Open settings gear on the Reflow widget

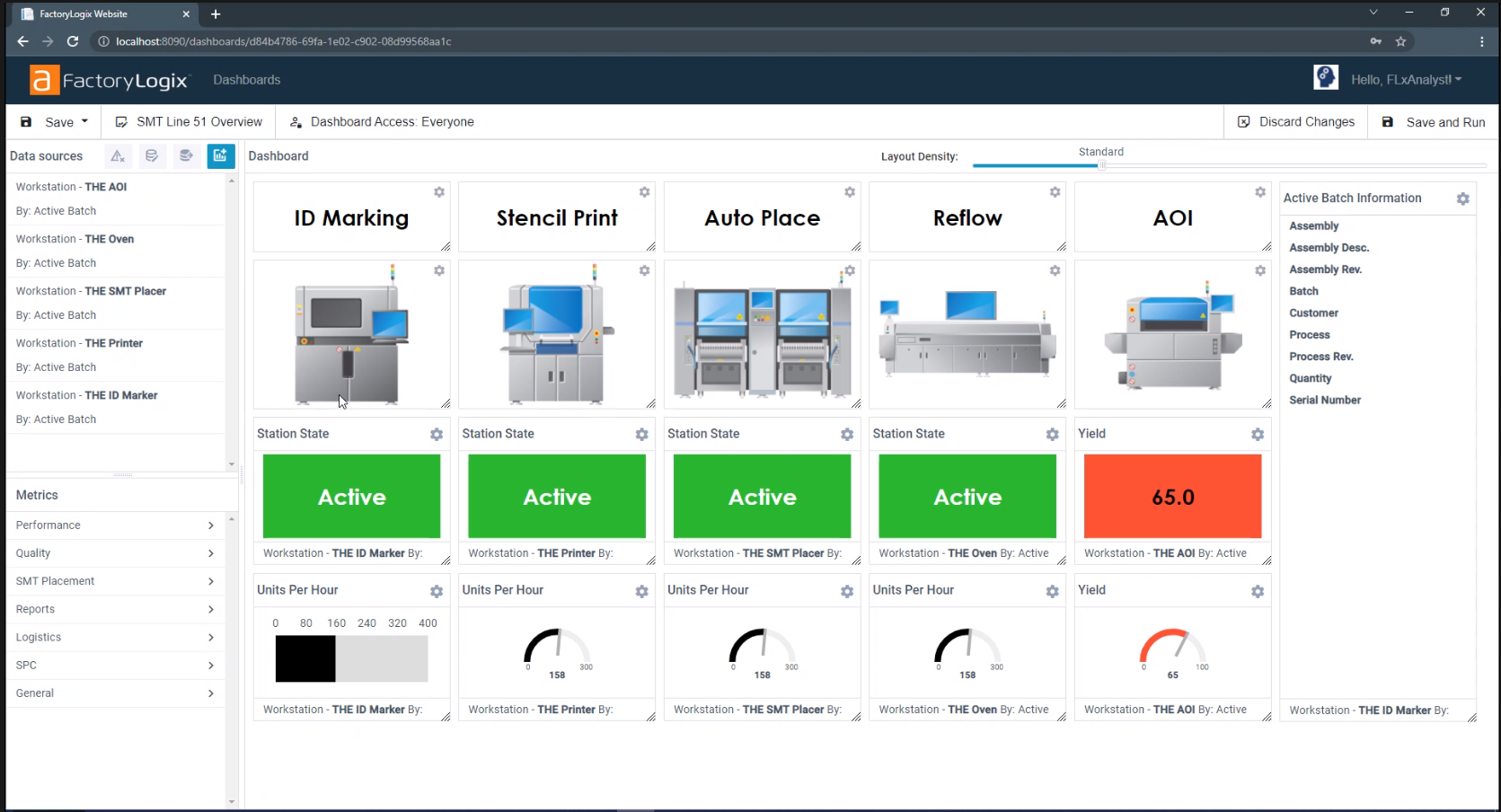pyautogui.click(x=1055, y=192)
